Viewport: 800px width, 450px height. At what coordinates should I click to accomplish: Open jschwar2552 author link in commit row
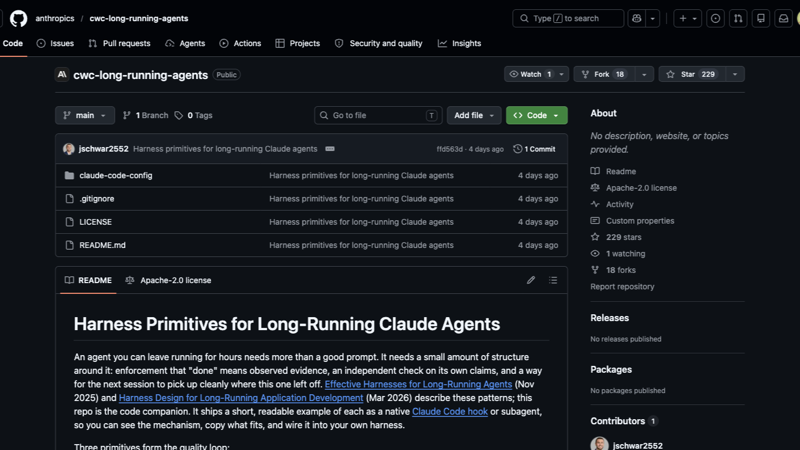104,149
